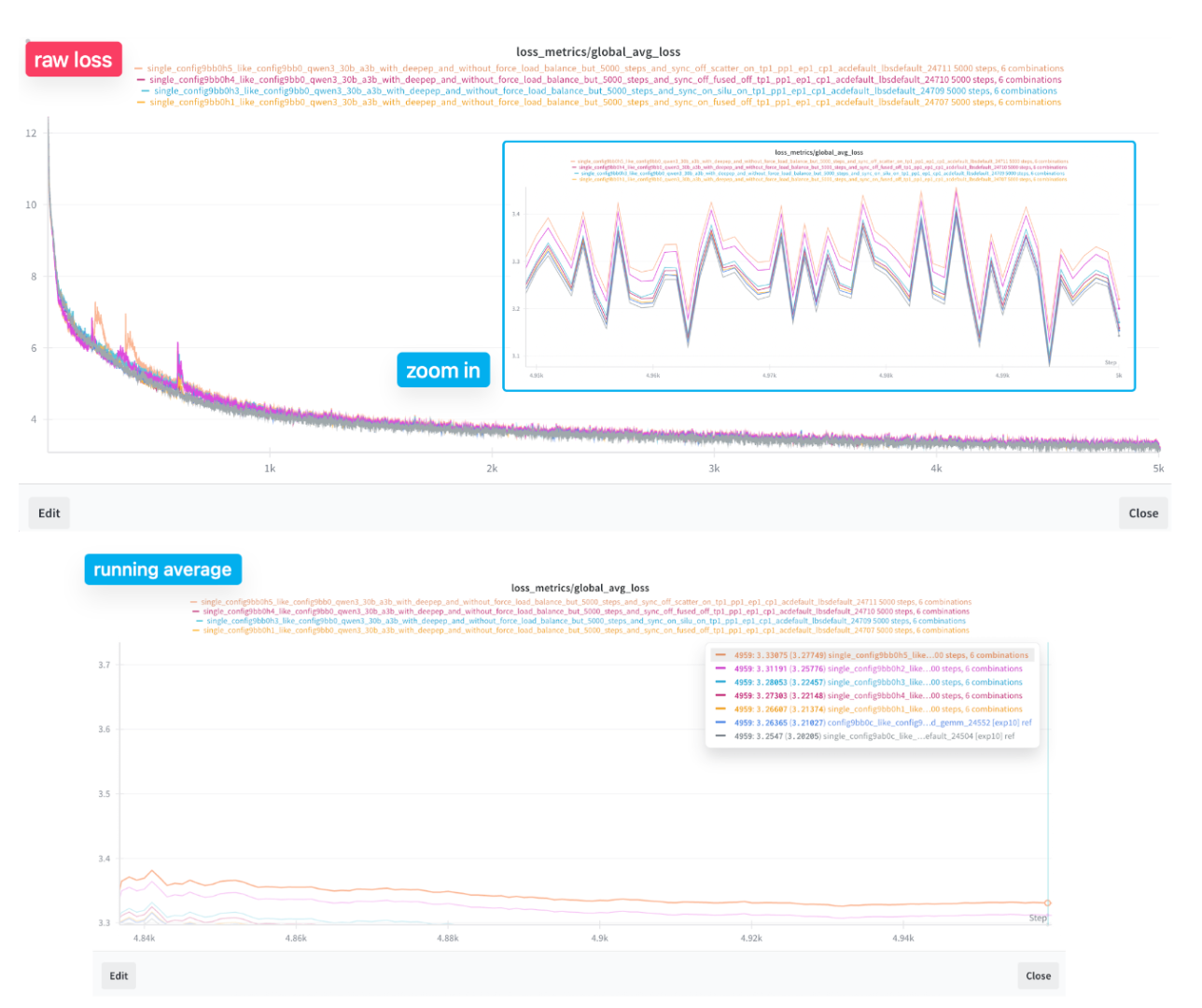
Task: Click the red 'raw loss' annotation label
Action: pos(74,60)
